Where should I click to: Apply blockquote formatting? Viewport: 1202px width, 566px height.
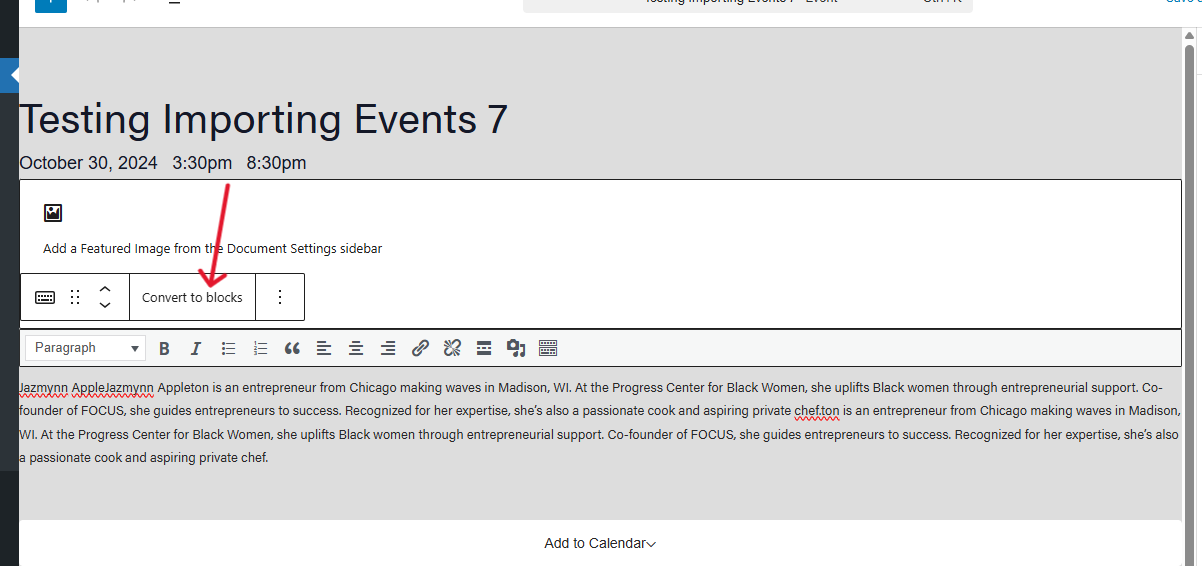click(292, 348)
